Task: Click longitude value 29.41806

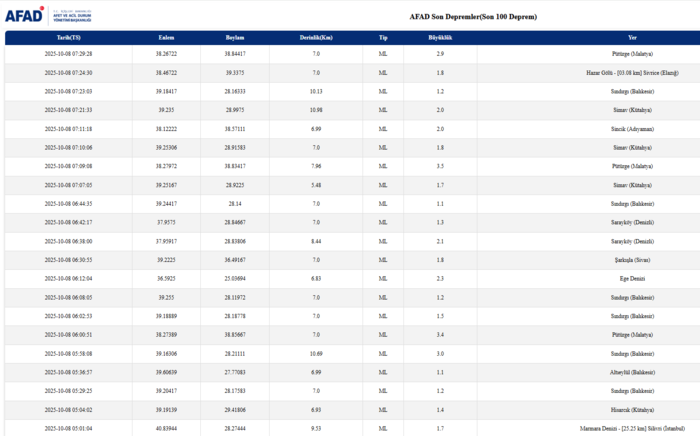Action: 235,410
